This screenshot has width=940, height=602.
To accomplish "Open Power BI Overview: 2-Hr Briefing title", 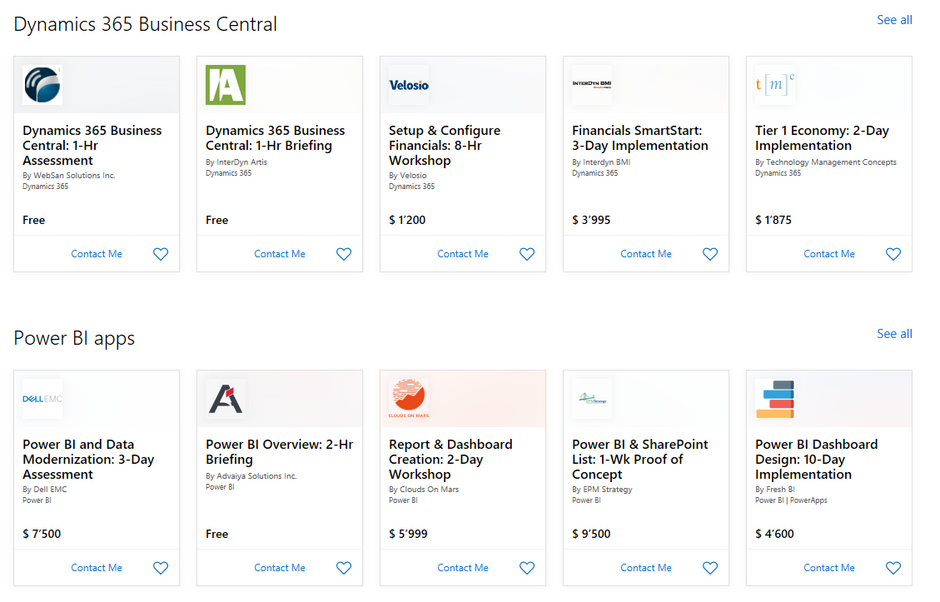I will pyautogui.click(x=279, y=452).
